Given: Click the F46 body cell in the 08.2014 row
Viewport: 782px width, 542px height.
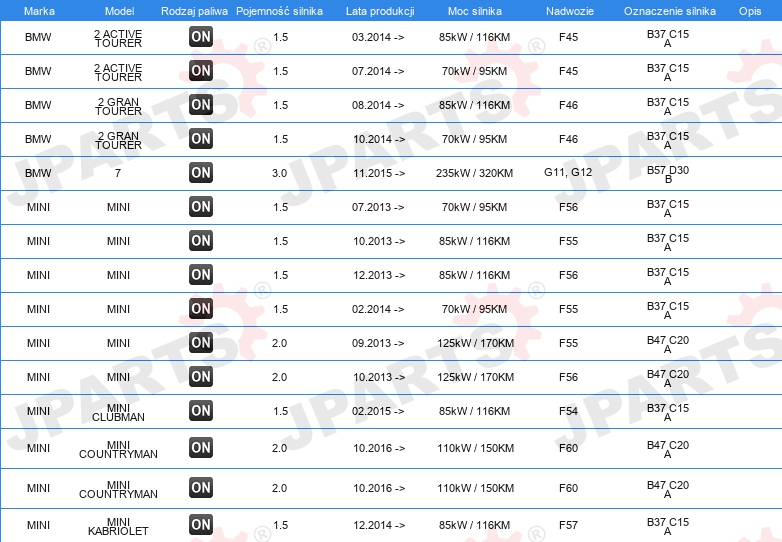Looking at the screenshot, I should pos(569,105).
